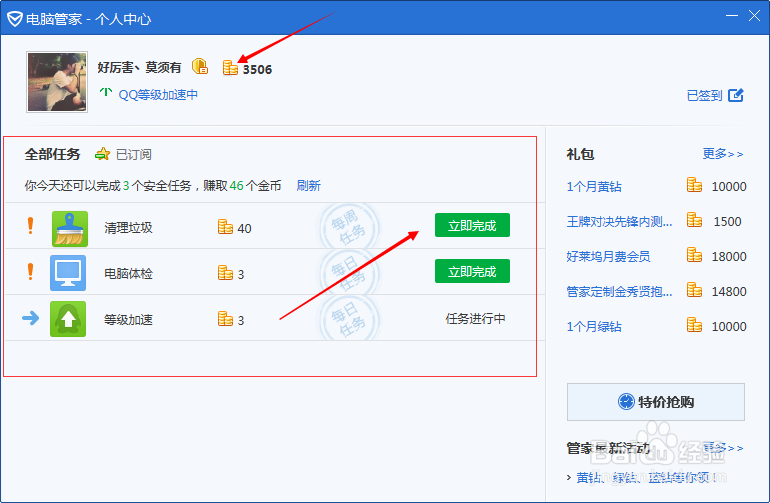Image resolution: width=770 pixels, height=503 pixels.
Task: Open the 好莱坞月费会员 gift link
Action: click(x=608, y=256)
